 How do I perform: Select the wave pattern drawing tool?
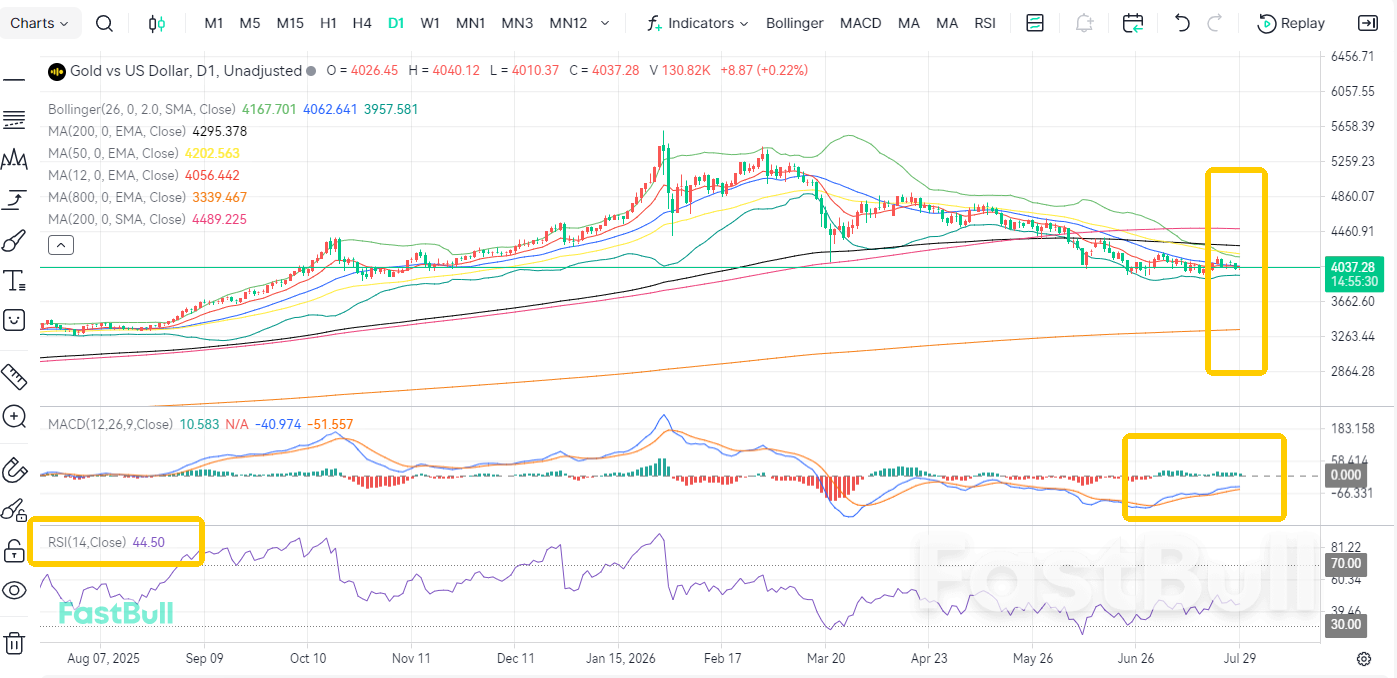[14, 160]
